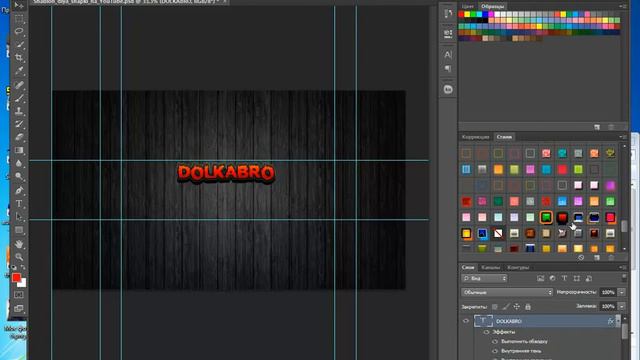The width and height of the screenshot is (640, 360).
Task: Toggle pixel layer filter
Action: pos(540,278)
